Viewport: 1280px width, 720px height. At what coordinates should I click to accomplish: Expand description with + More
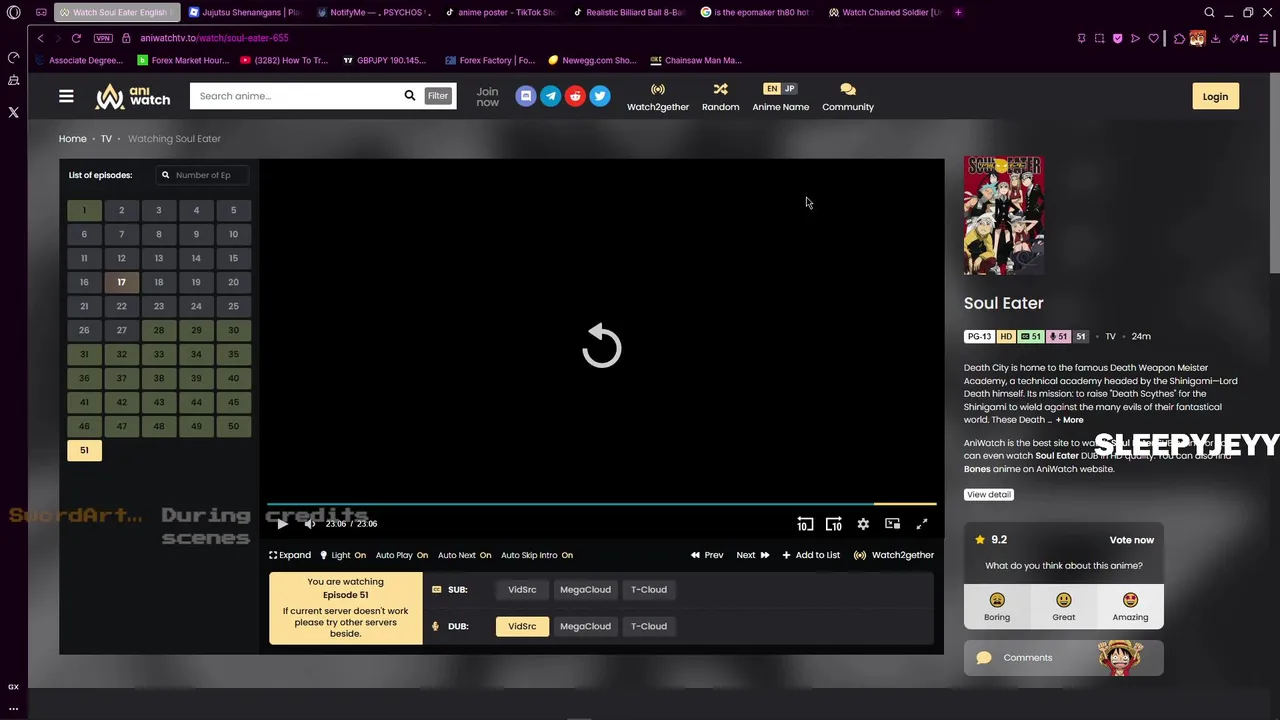tap(1069, 420)
